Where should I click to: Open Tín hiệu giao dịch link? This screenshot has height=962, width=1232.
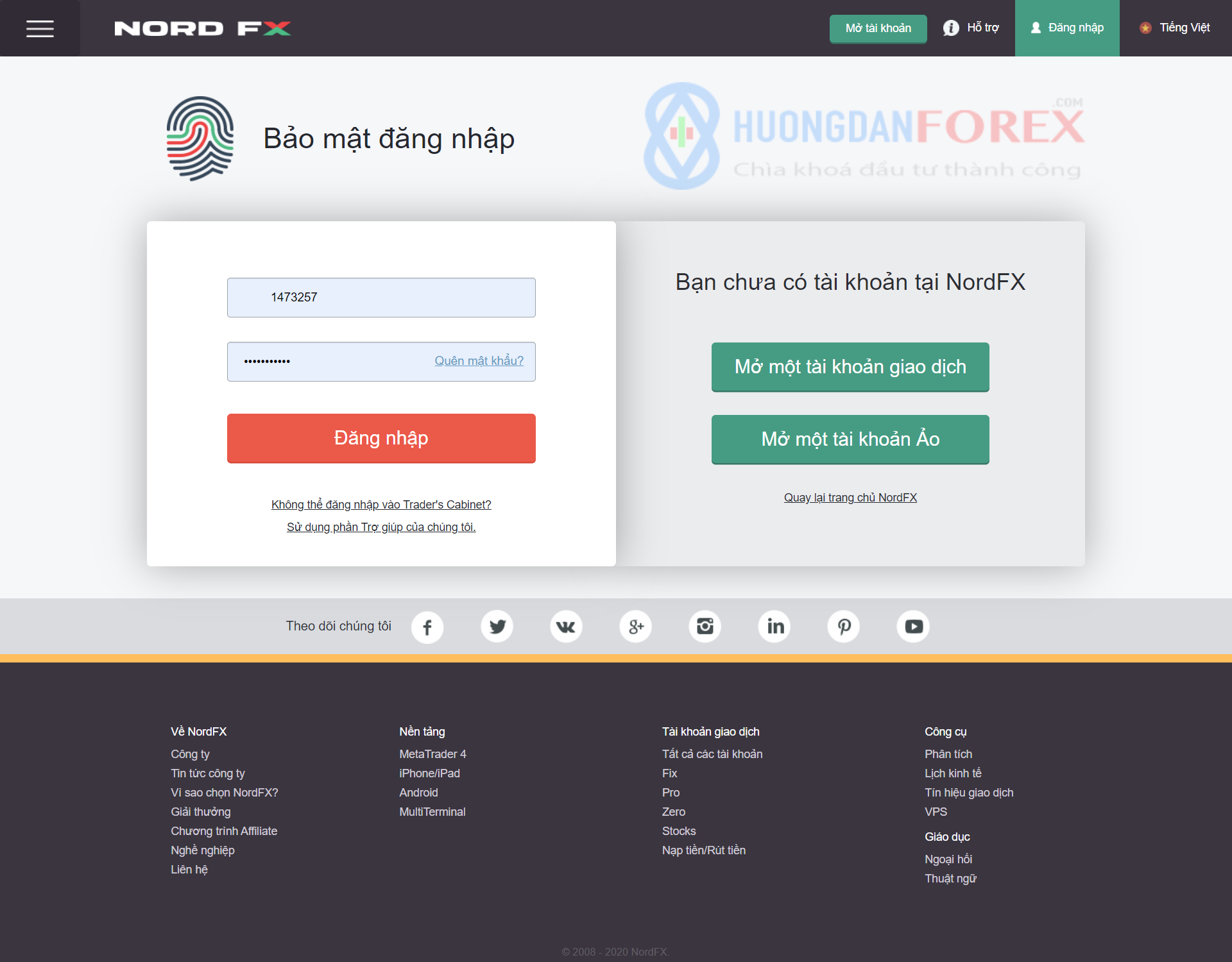(969, 793)
